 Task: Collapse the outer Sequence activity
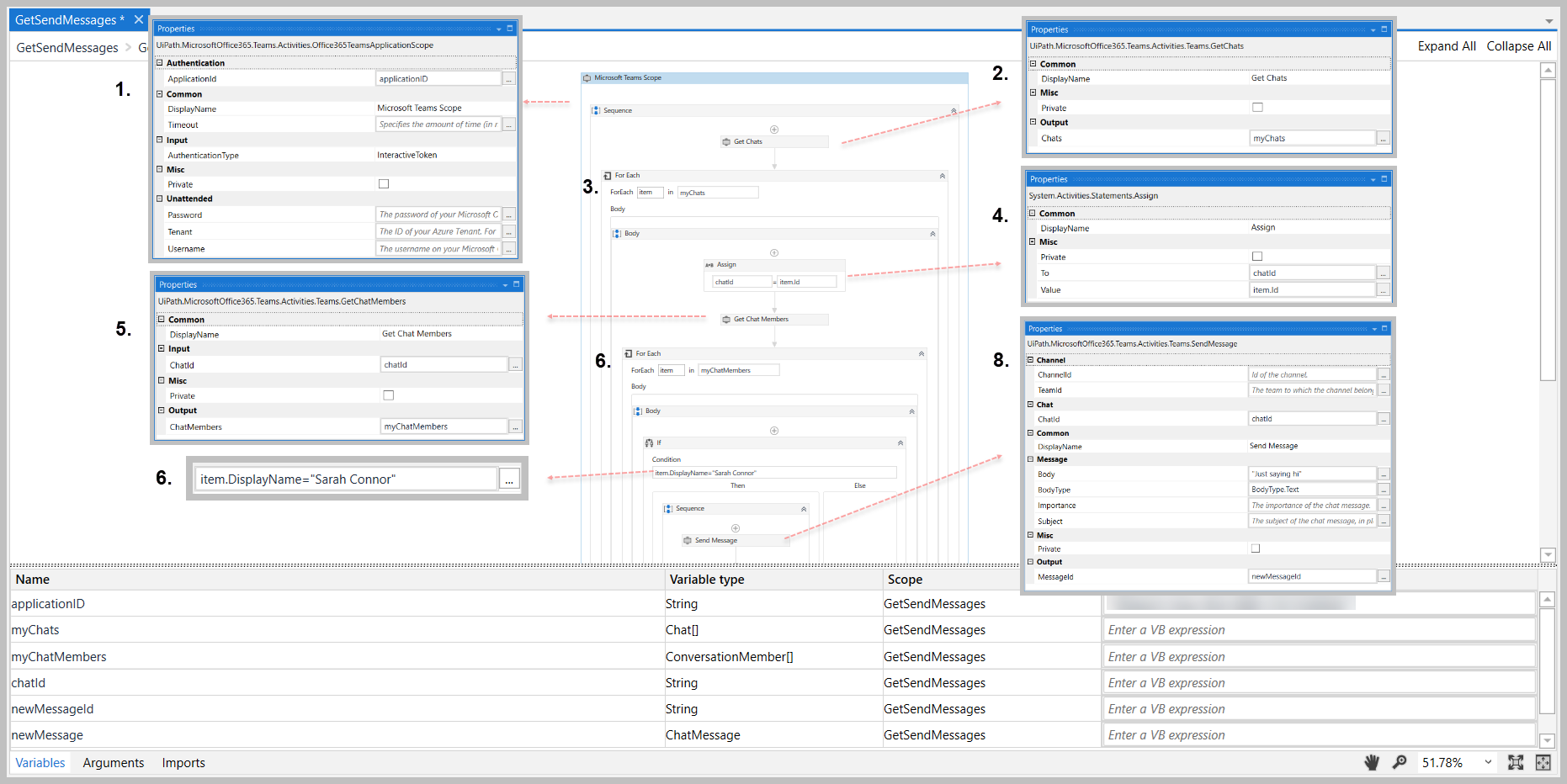click(x=953, y=111)
